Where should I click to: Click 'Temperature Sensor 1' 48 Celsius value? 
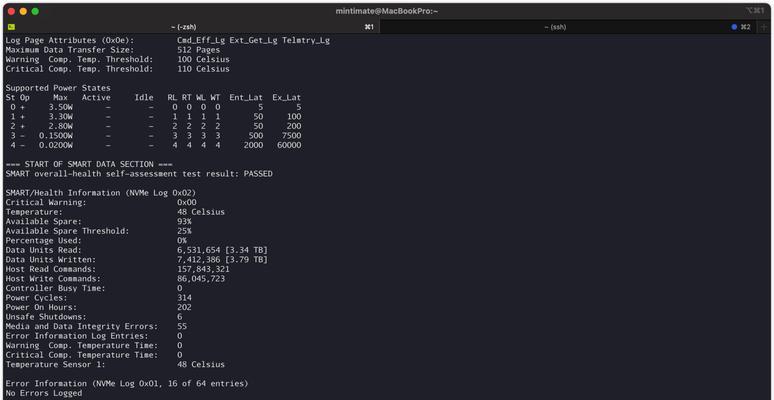point(201,364)
